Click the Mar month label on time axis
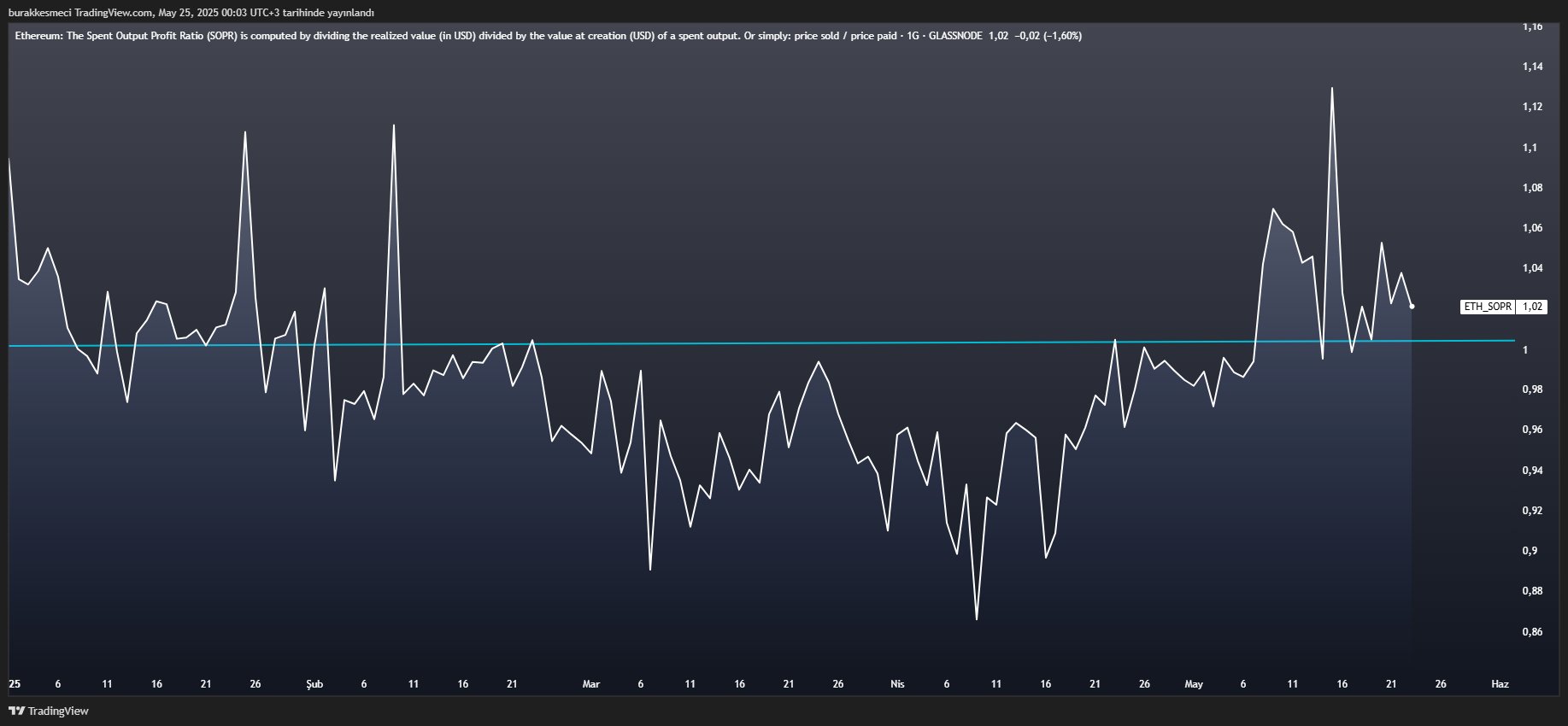 pos(590,684)
